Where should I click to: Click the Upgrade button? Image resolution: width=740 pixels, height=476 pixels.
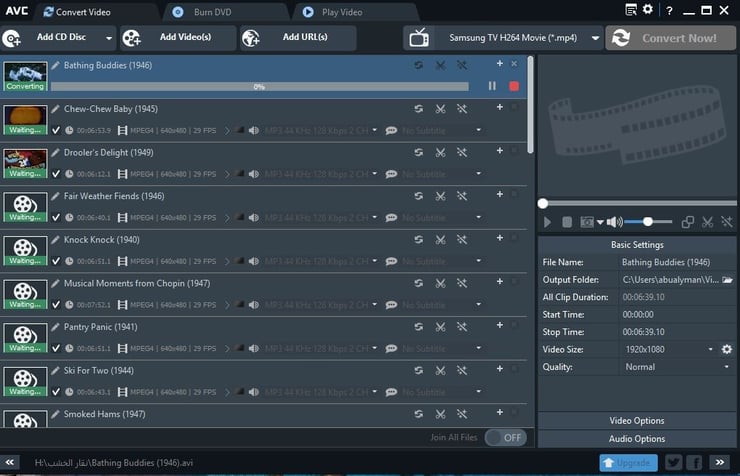(629, 463)
